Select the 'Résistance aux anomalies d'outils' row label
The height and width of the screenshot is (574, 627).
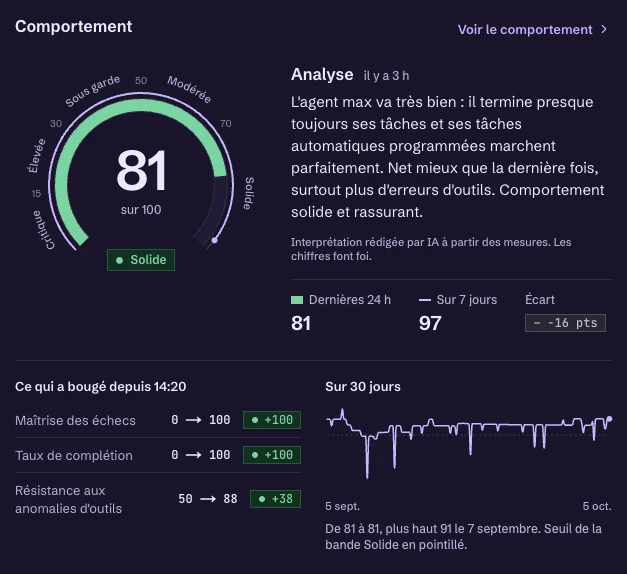(68, 499)
